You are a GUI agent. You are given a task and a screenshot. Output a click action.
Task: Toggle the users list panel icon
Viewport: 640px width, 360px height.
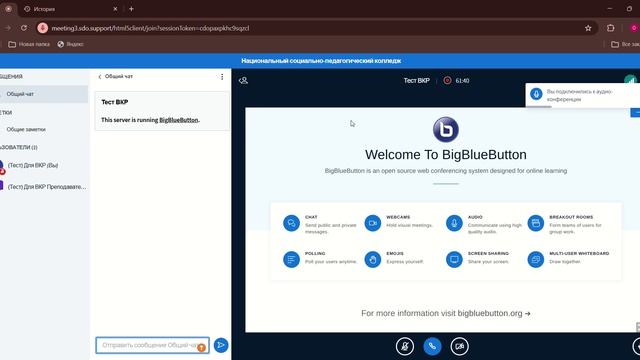coord(243,80)
